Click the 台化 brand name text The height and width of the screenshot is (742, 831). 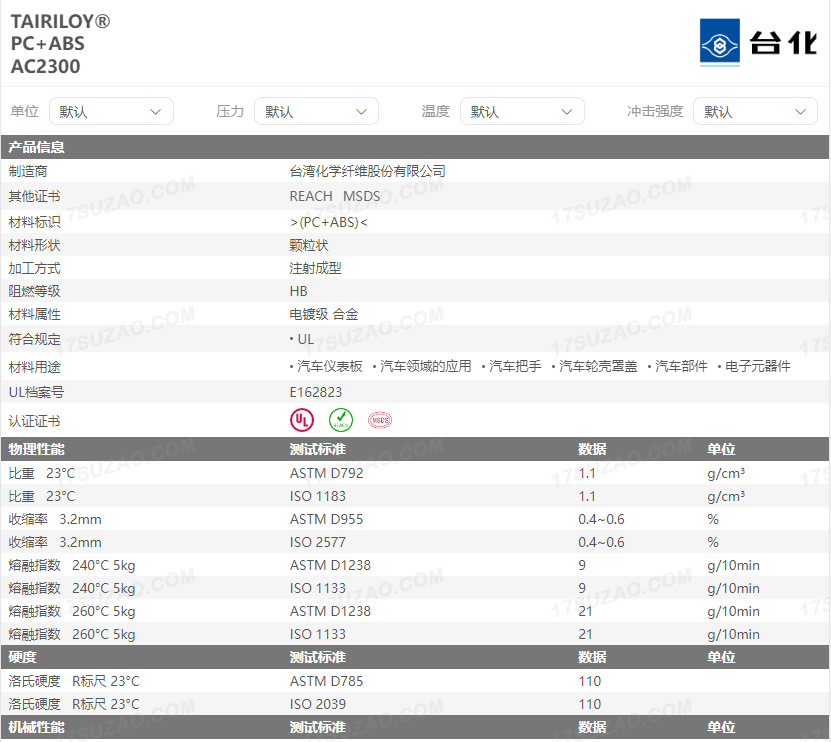tap(783, 42)
